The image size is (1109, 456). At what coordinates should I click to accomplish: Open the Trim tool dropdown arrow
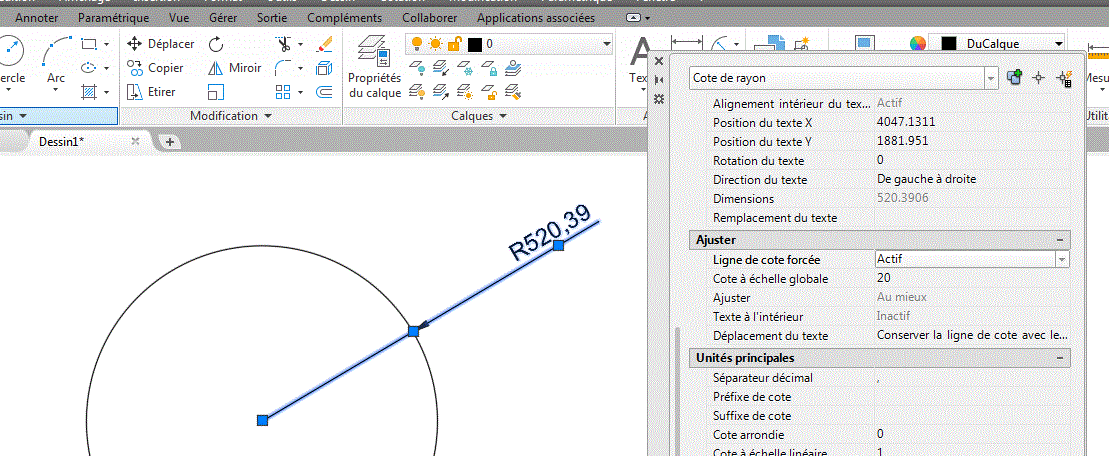coord(301,44)
